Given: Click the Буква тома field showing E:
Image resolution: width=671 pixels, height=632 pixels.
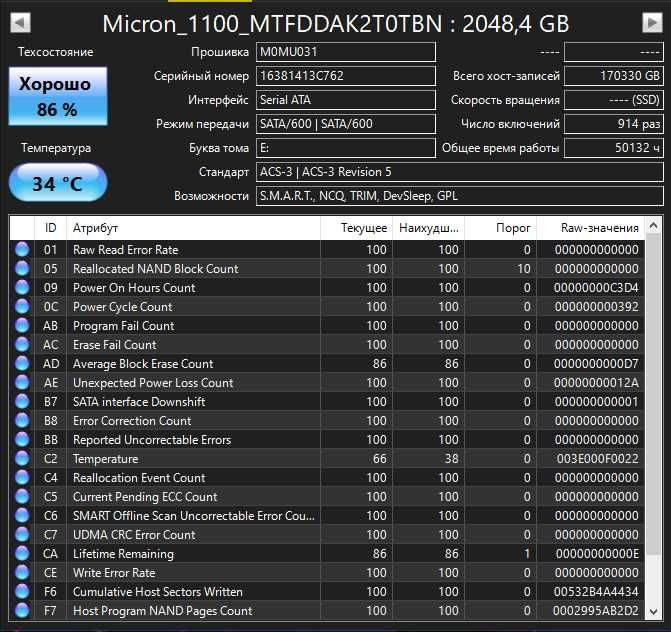Looking at the screenshot, I should coord(346,148).
